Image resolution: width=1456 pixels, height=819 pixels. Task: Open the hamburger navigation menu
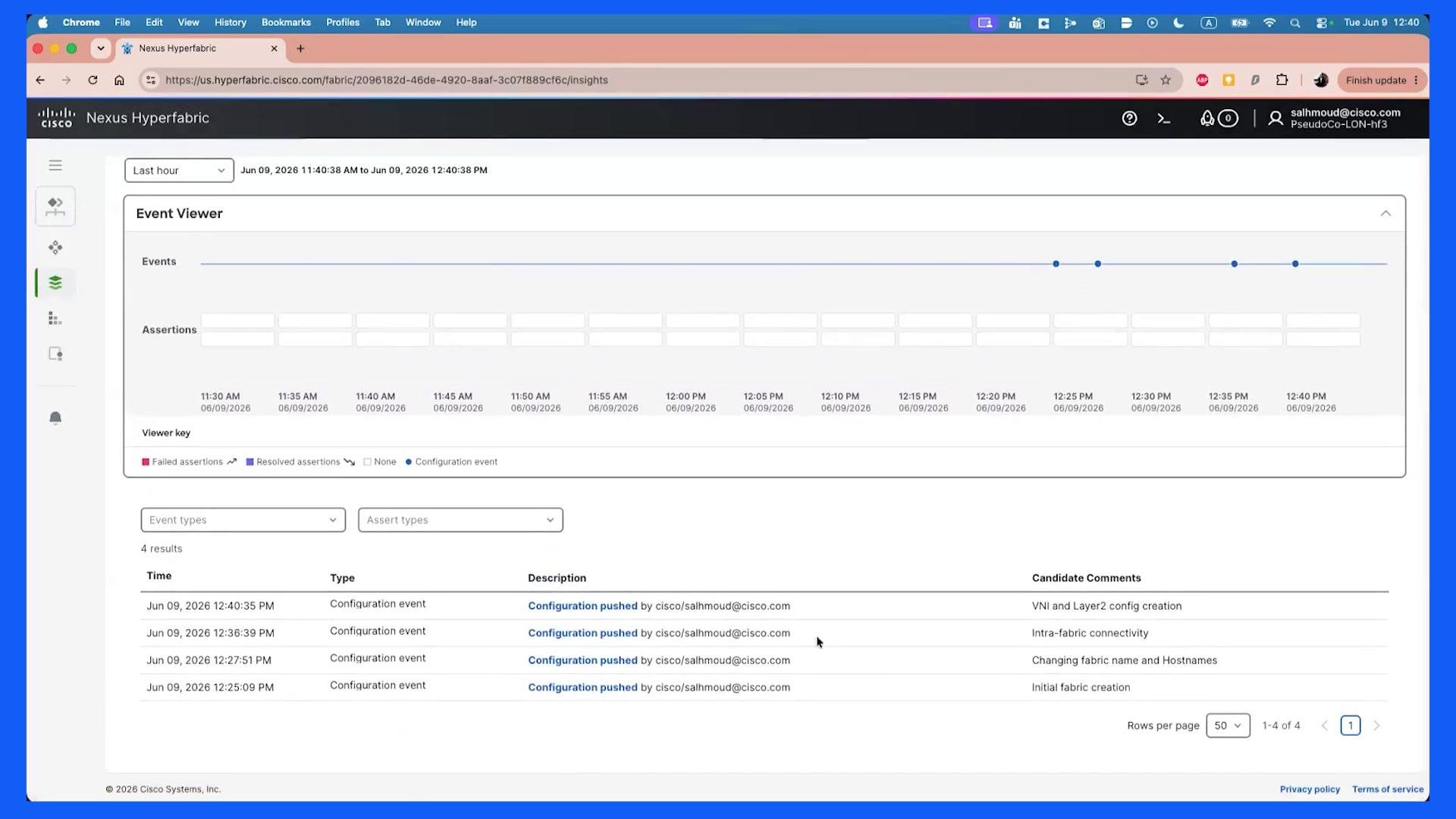[x=55, y=165]
